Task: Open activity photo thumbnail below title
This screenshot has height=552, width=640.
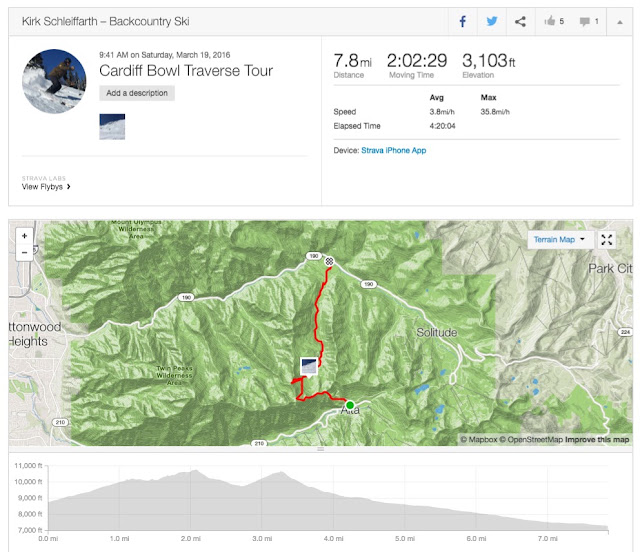Action: tap(112, 127)
